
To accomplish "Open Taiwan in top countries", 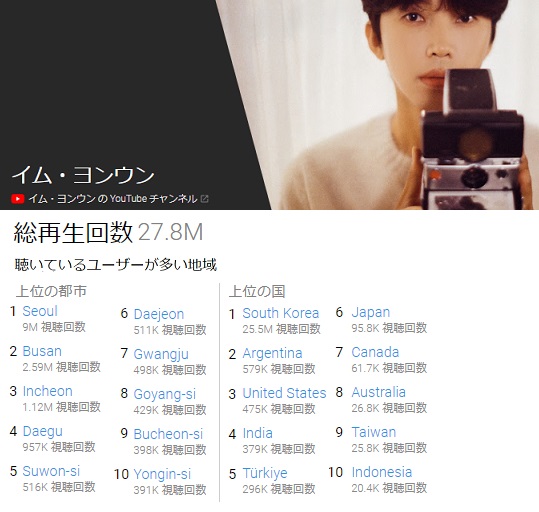I will click(374, 432).
